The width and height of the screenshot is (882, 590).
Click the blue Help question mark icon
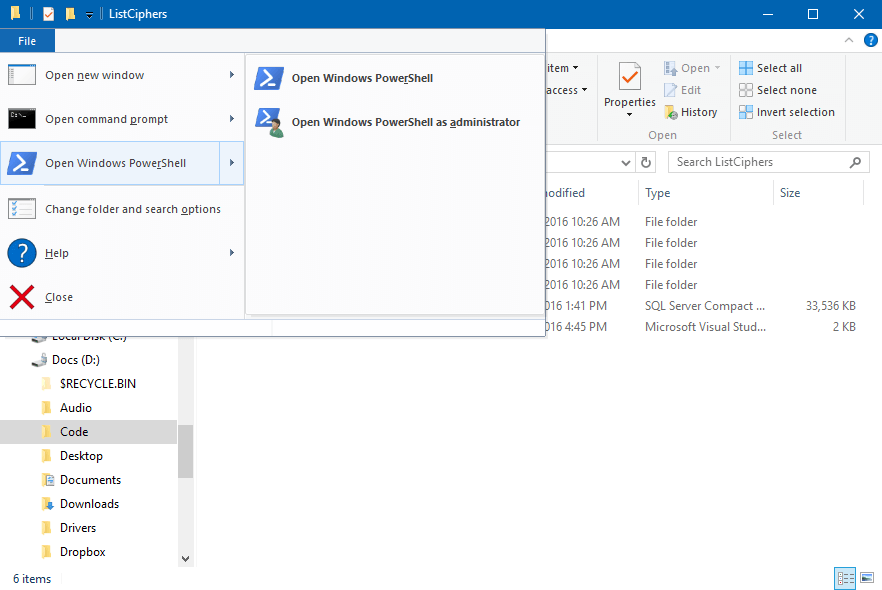(x=22, y=253)
